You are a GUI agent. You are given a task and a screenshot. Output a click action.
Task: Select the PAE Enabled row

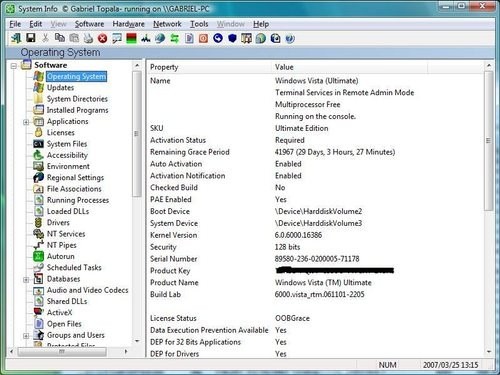pyautogui.click(x=315, y=200)
